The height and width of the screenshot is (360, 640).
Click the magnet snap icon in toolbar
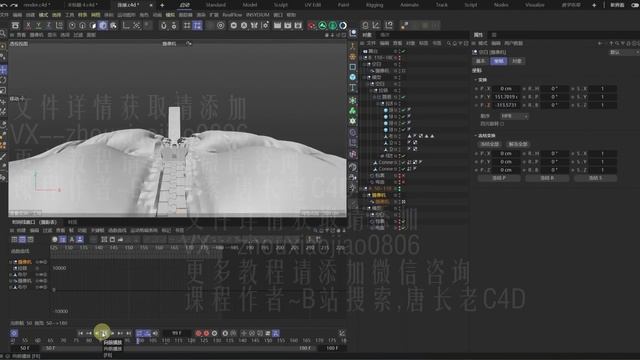(x=164, y=25)
